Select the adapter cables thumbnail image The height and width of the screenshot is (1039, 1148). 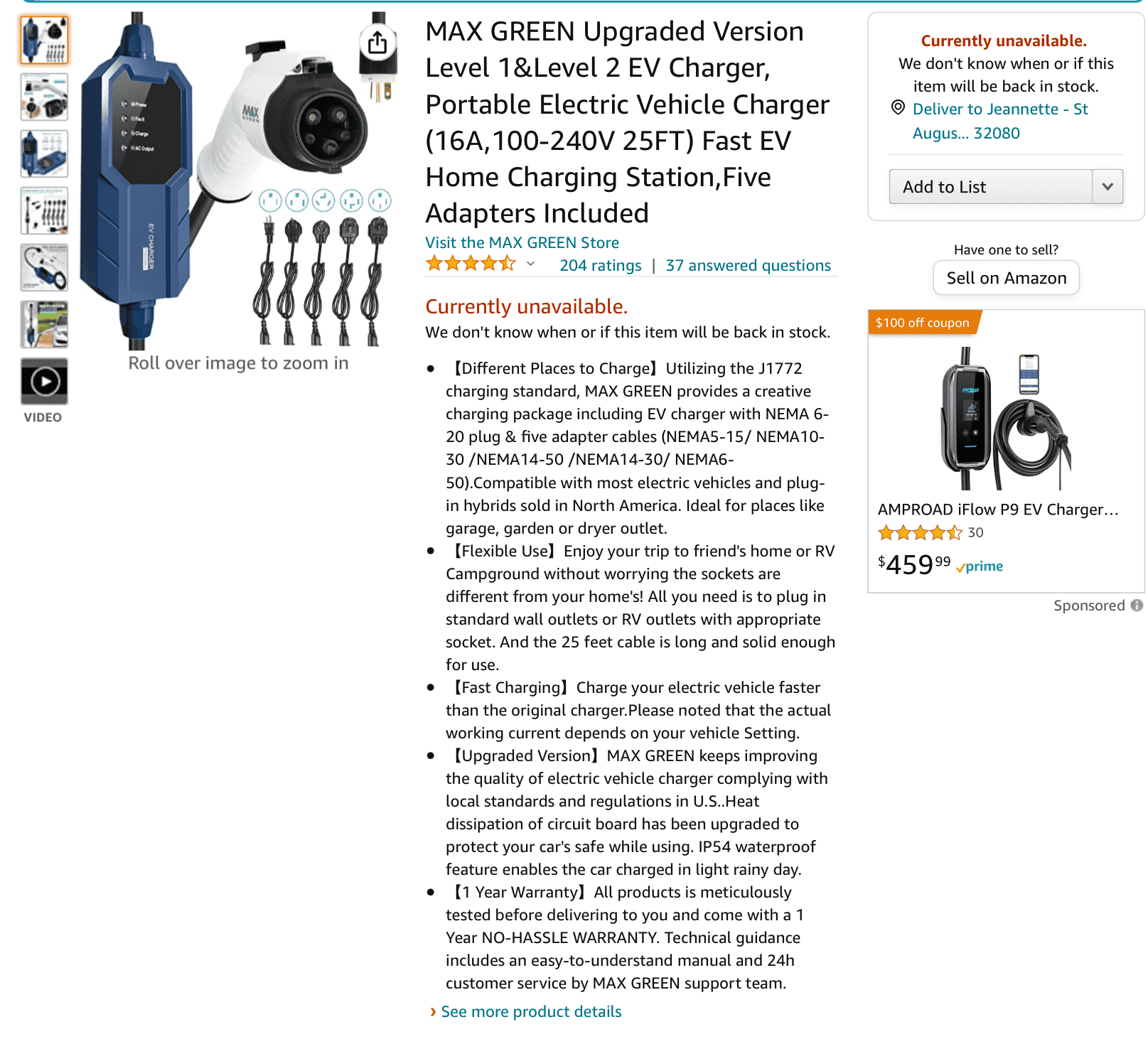click(x=44, y=211)
